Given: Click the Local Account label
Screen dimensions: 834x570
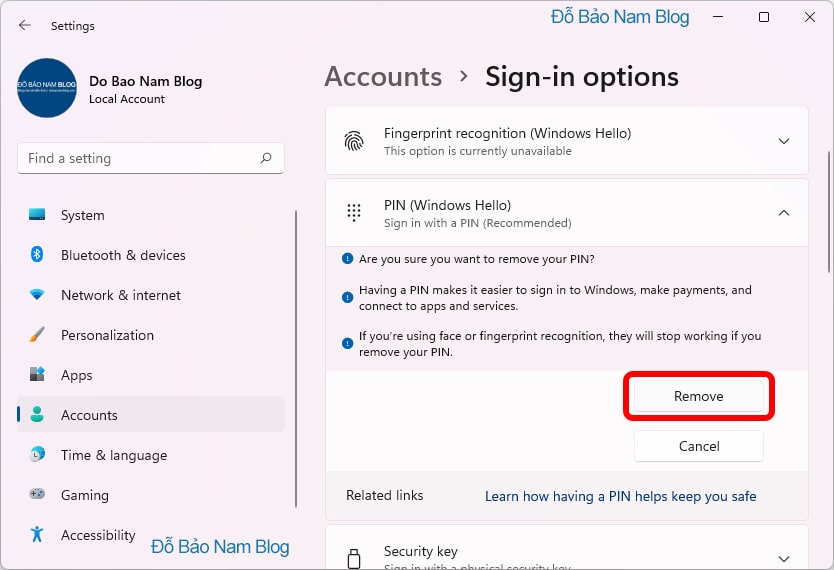Looking at the screenshot, I should point(127,99).
